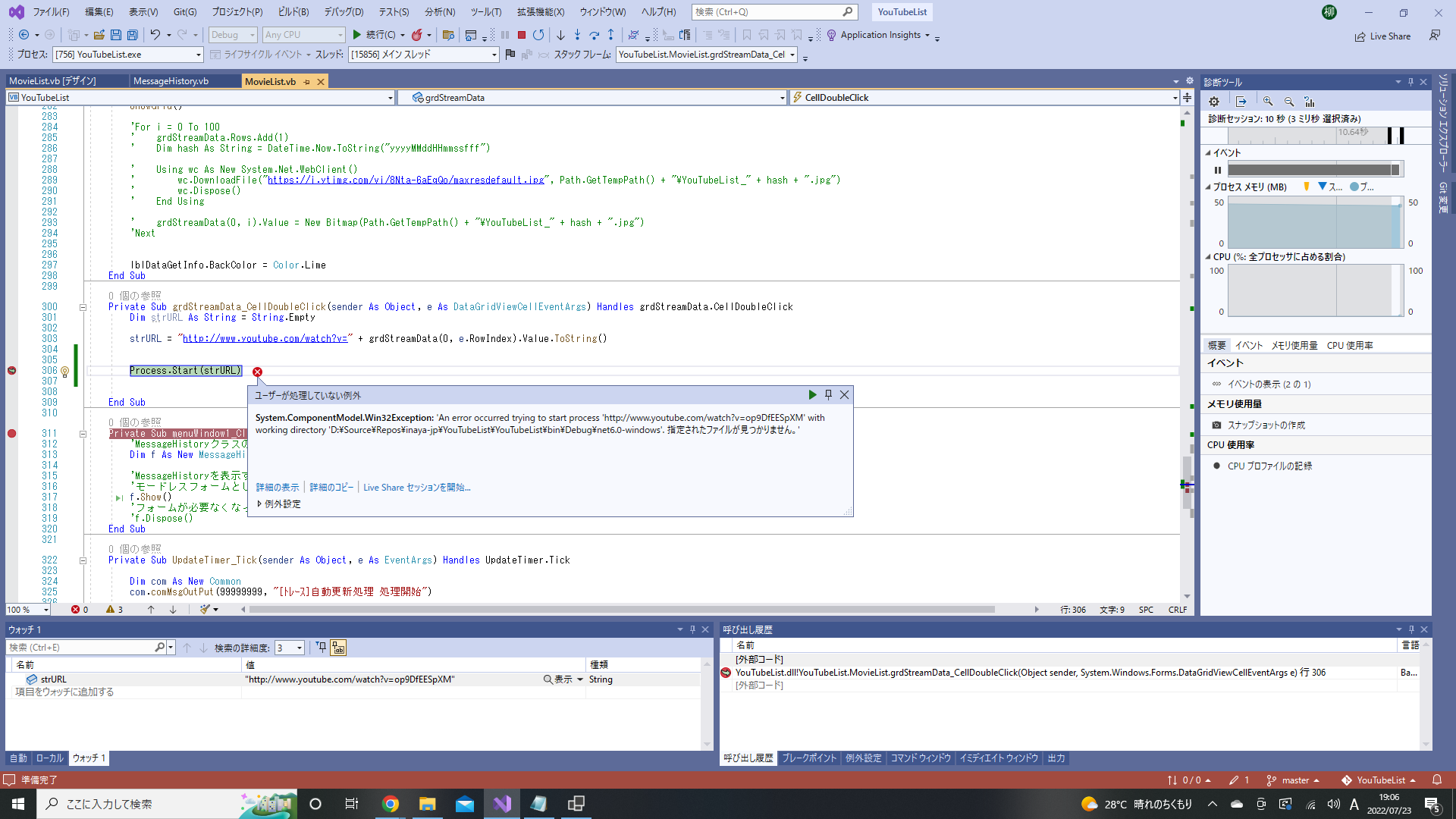Click イベントの表示 (2 の 1) link
This screenshot has width=1456, height=819.
[x=1269, y=384]
